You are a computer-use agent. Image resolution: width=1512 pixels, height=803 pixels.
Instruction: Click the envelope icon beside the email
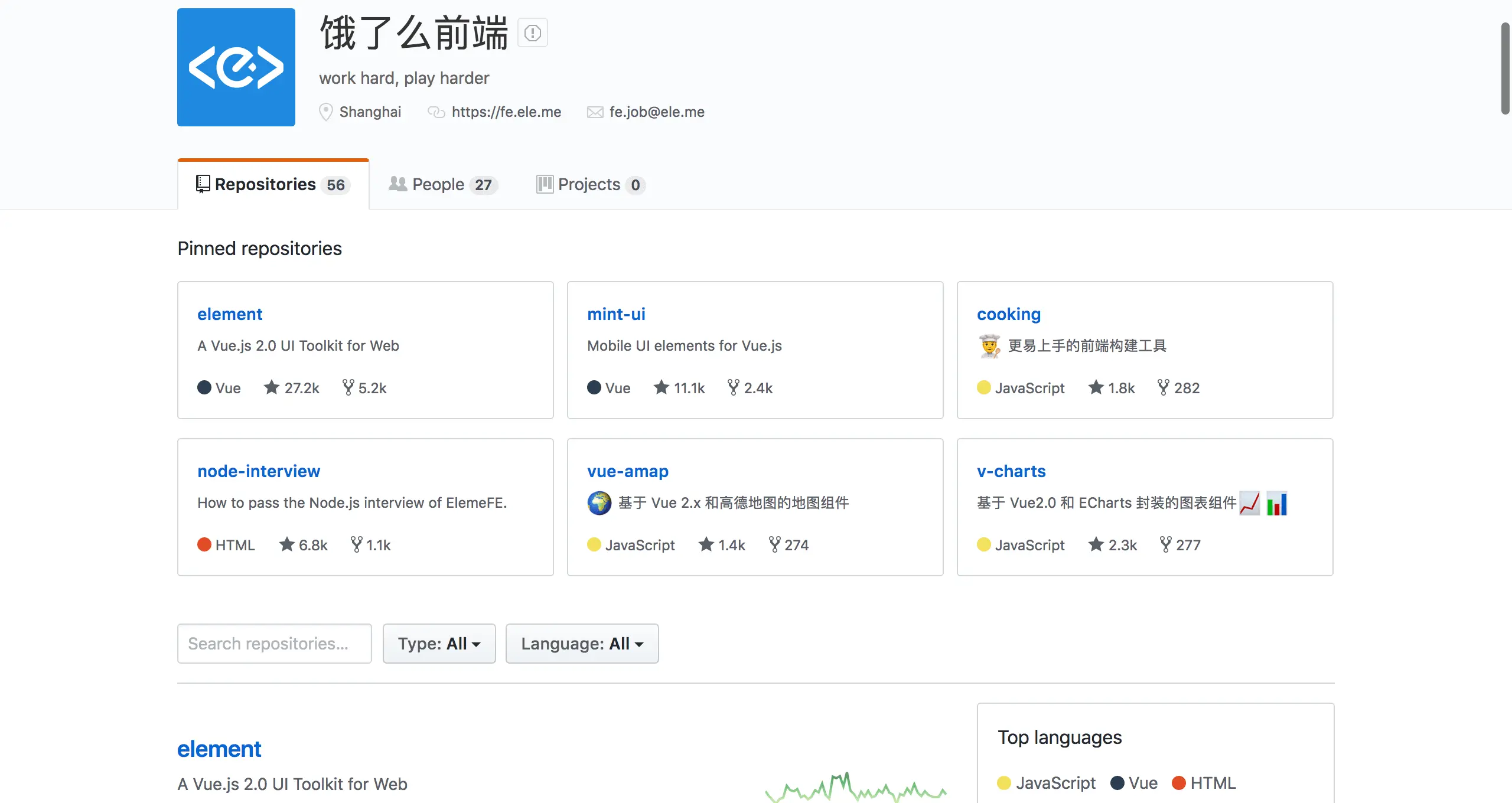pyautogui.click(x=595, y=112)
